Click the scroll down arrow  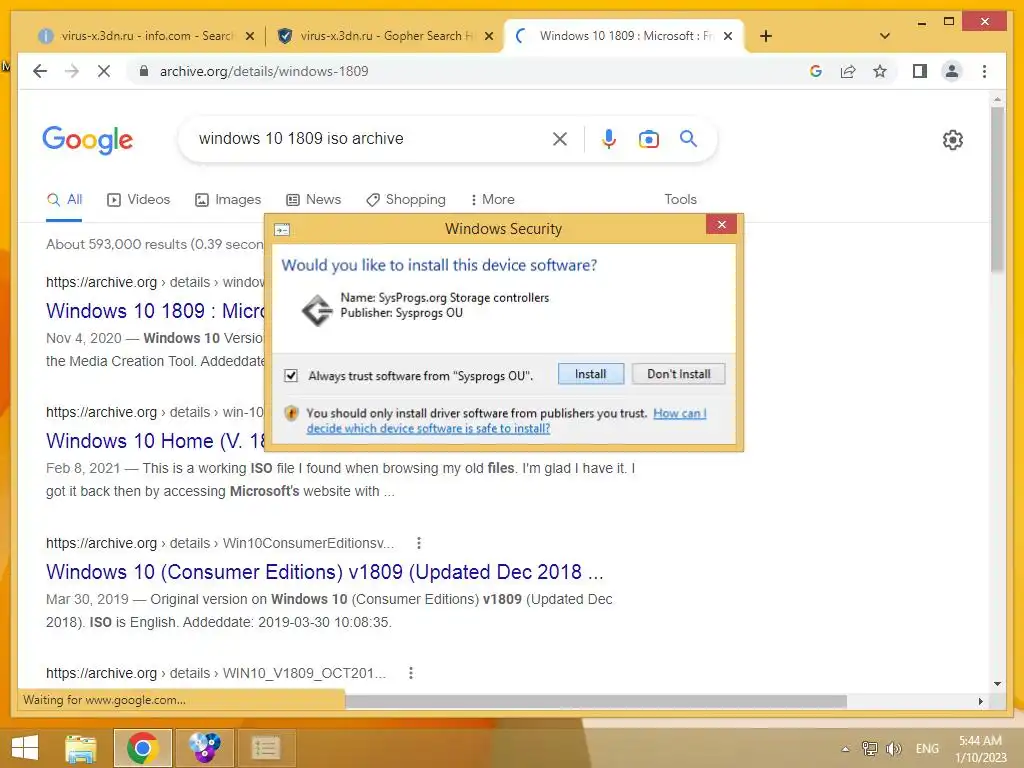pos(997,684)
